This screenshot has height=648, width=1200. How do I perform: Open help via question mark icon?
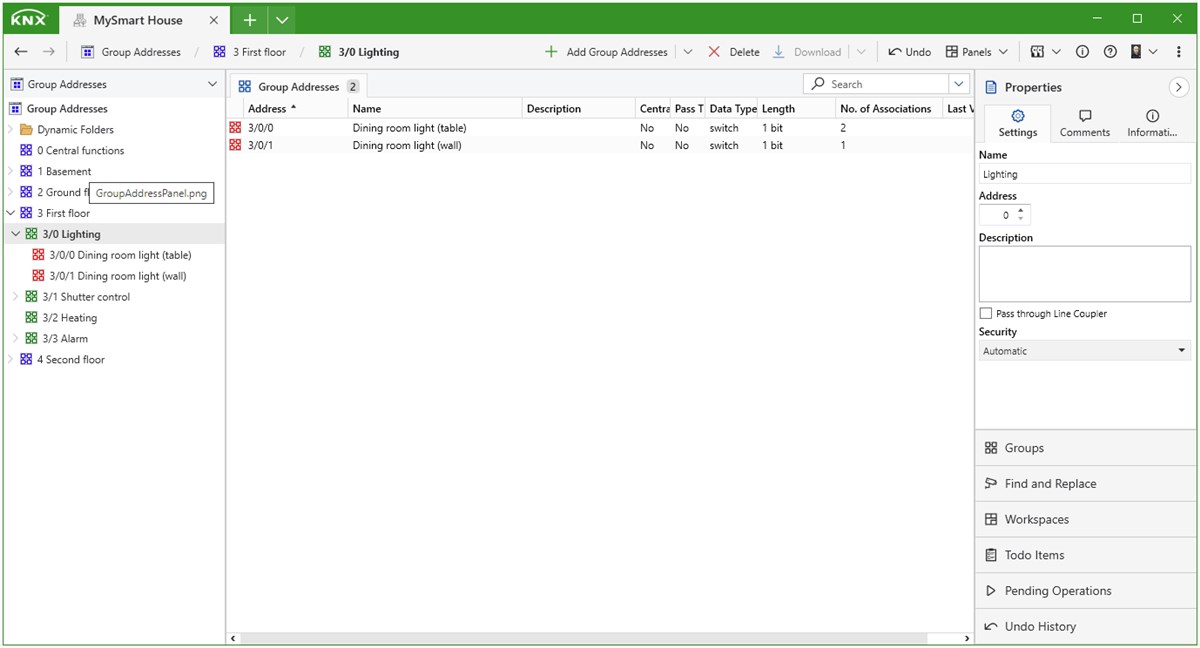tap(1110, 52)
